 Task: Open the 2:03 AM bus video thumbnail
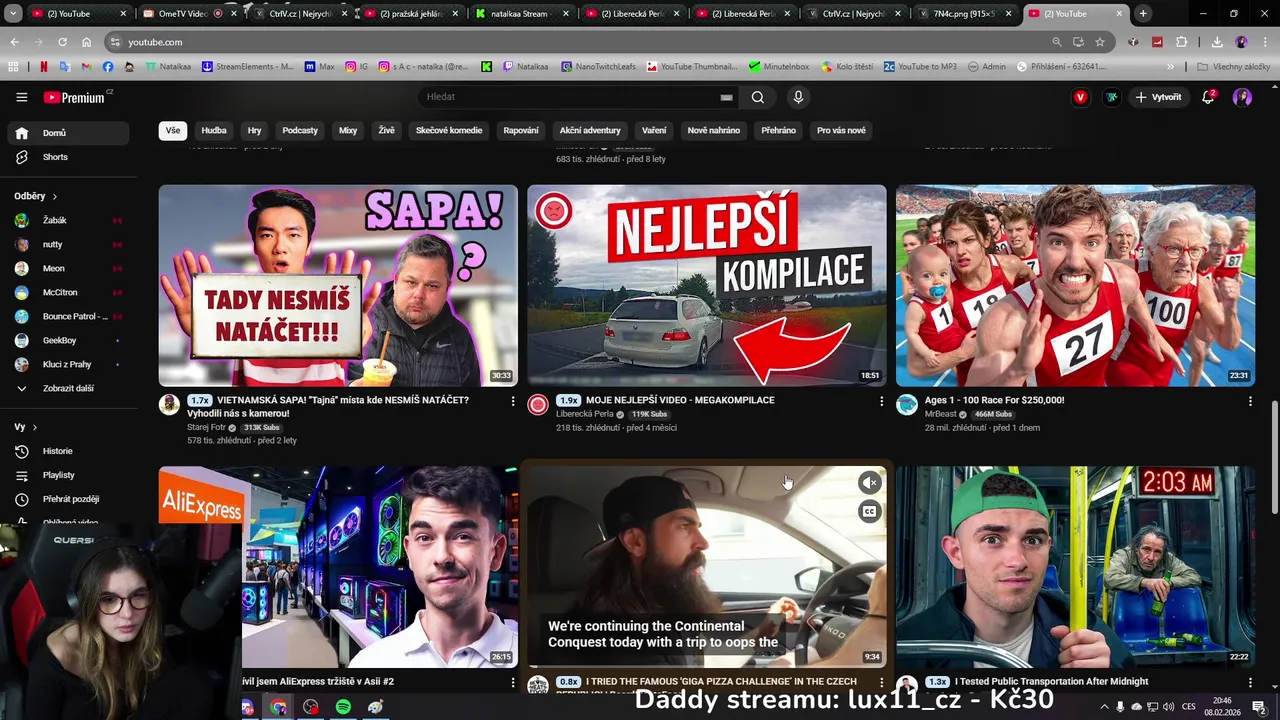pos(1075,567)
